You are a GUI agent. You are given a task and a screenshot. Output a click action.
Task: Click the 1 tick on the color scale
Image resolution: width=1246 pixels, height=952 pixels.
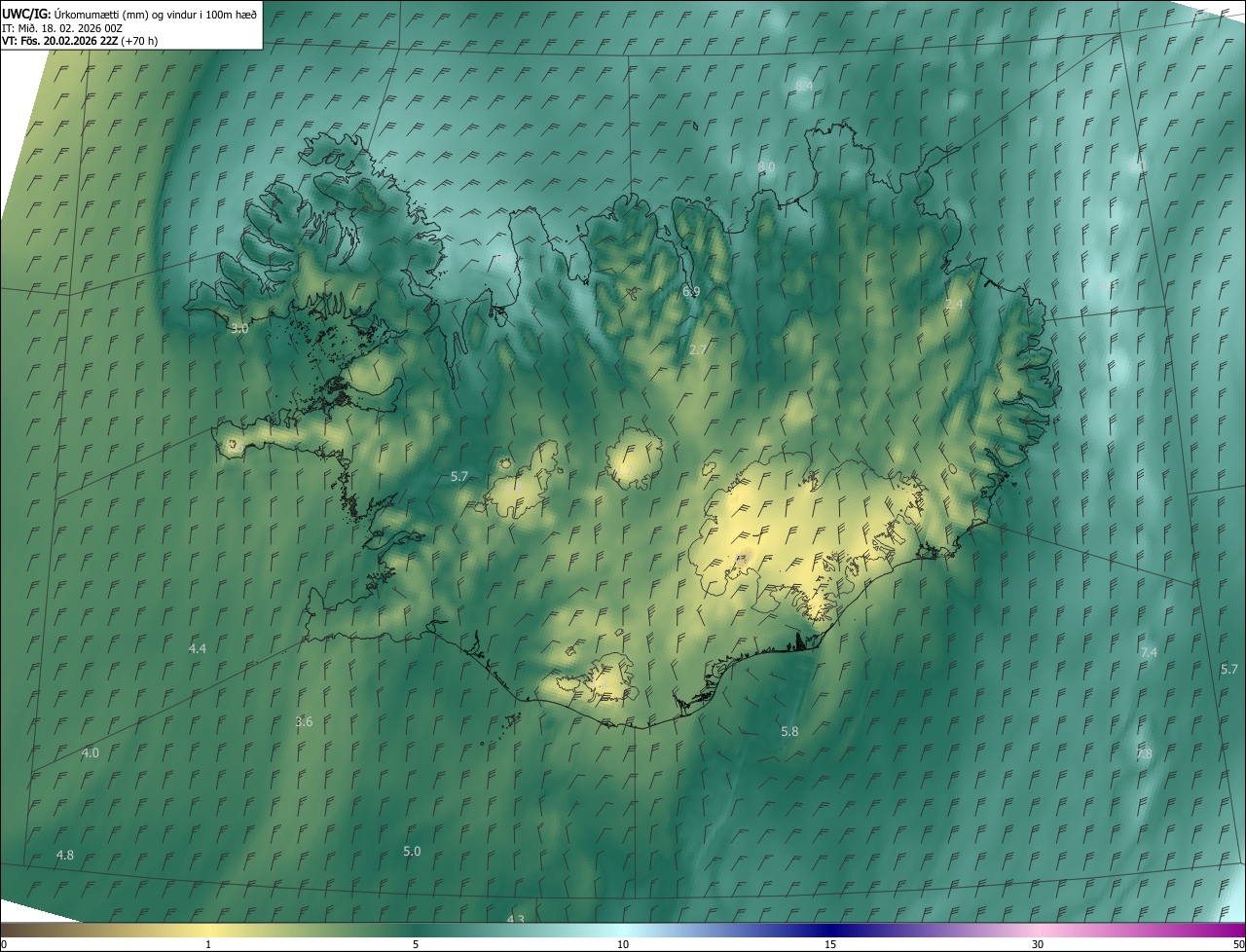tap(208, 944)
